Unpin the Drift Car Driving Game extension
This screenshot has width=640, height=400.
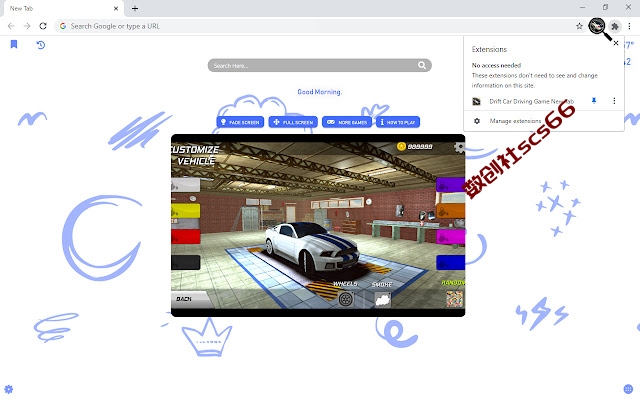coord(594,101)
